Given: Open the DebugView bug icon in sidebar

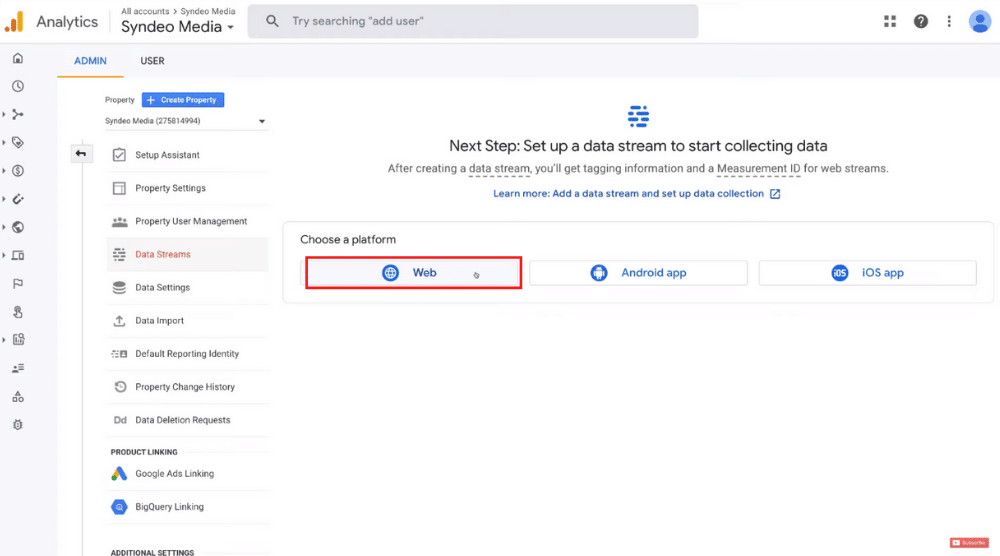Looking at the screenshot, I should [18, 425].
